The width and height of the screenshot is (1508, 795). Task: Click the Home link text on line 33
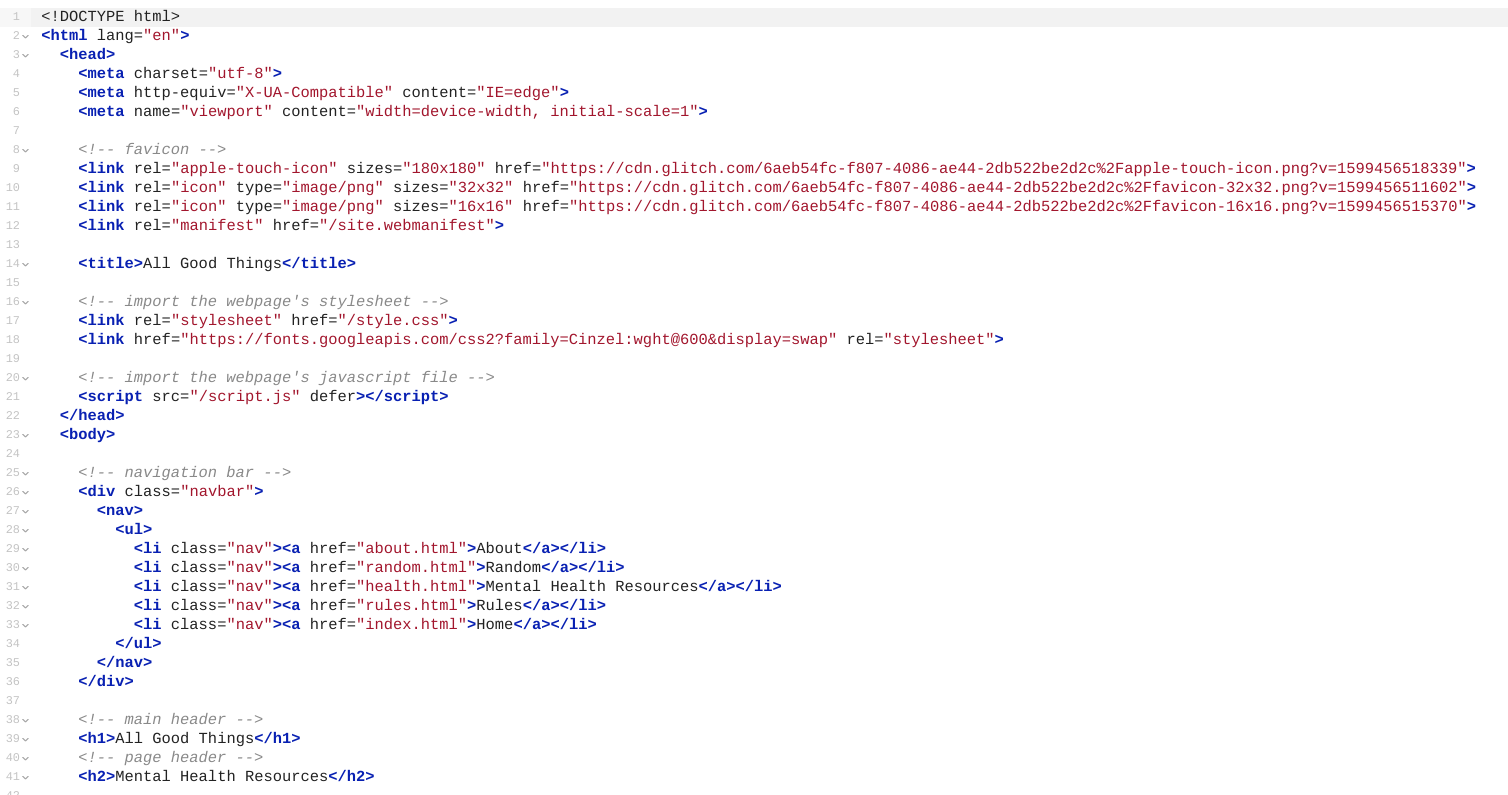coord(495,625)
